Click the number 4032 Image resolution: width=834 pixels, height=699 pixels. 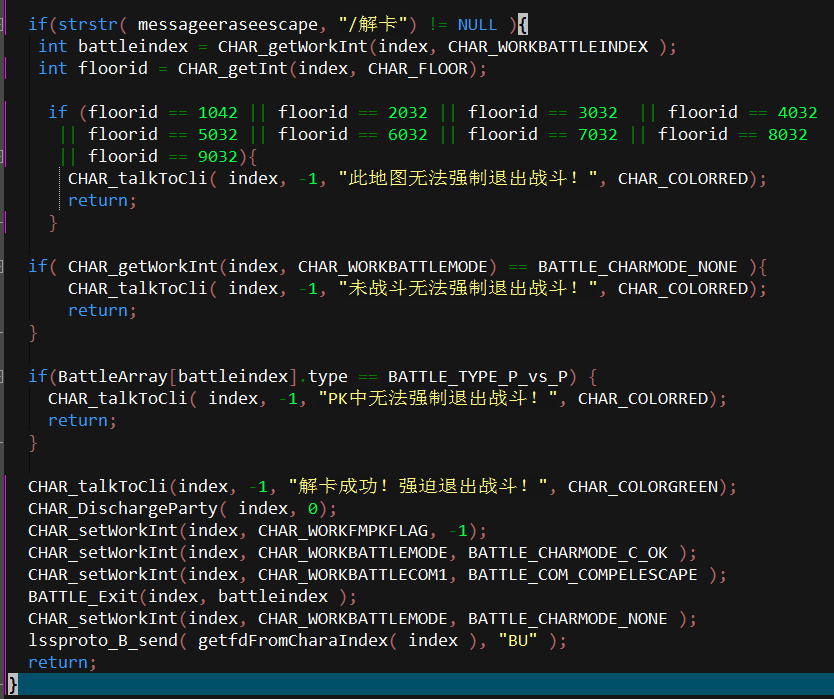(797, 113)
